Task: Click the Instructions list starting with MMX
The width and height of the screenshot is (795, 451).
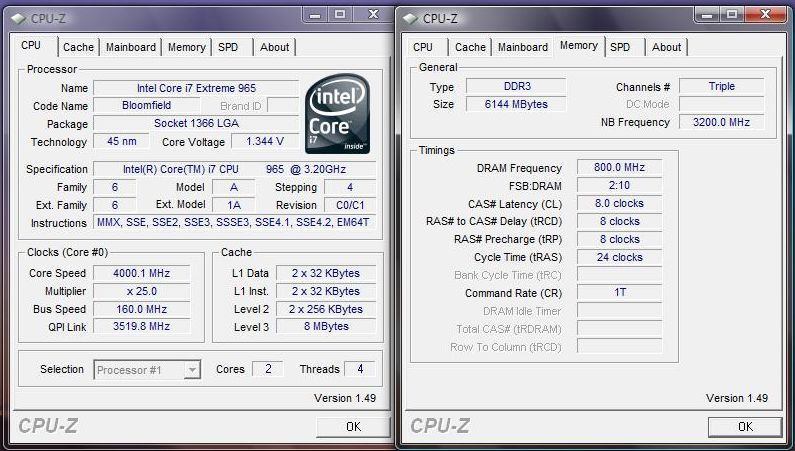Action: pos(235,222)
